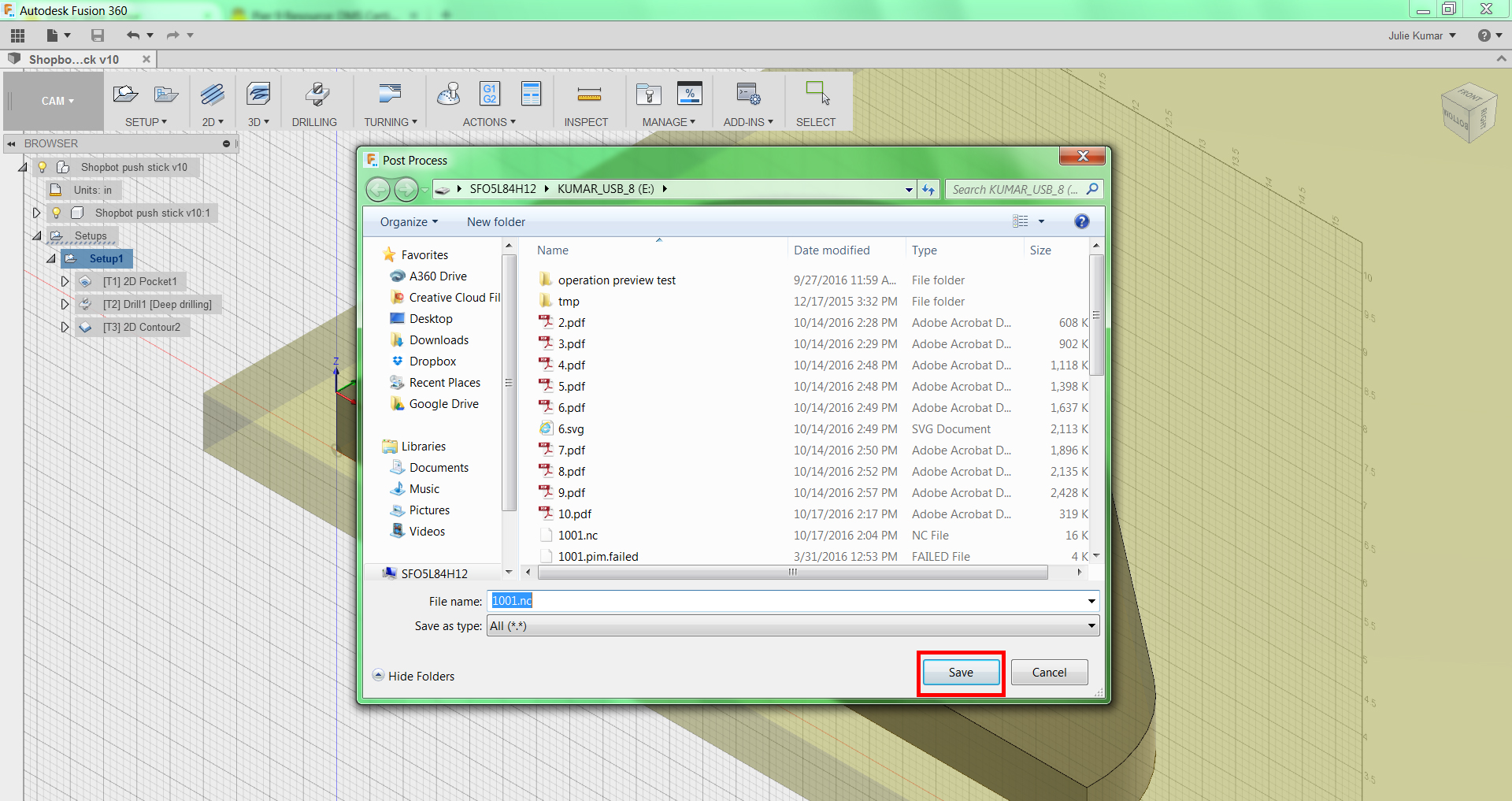This screenshot has width=1512, height=801.
Task: Open the data panel grid icon
Action: pos(17,35)
